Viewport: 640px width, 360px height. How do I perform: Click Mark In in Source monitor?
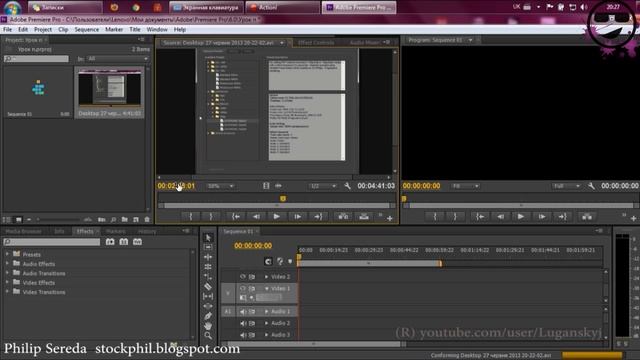pos(191,217)
